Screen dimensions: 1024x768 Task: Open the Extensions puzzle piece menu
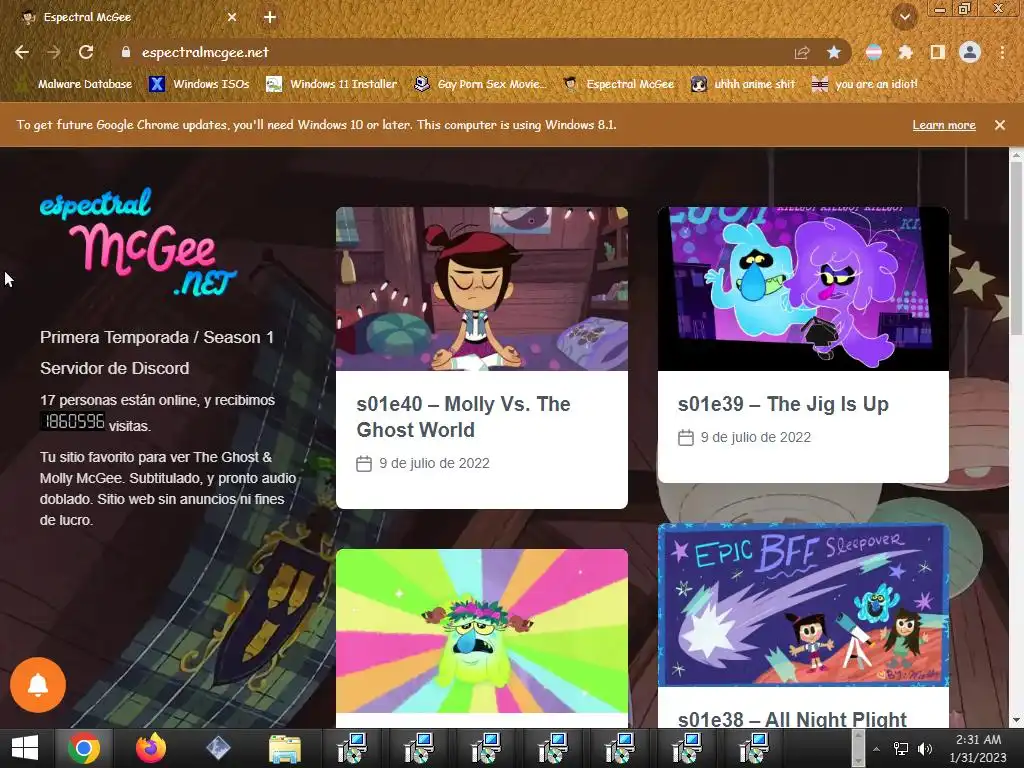pos(905,52)
